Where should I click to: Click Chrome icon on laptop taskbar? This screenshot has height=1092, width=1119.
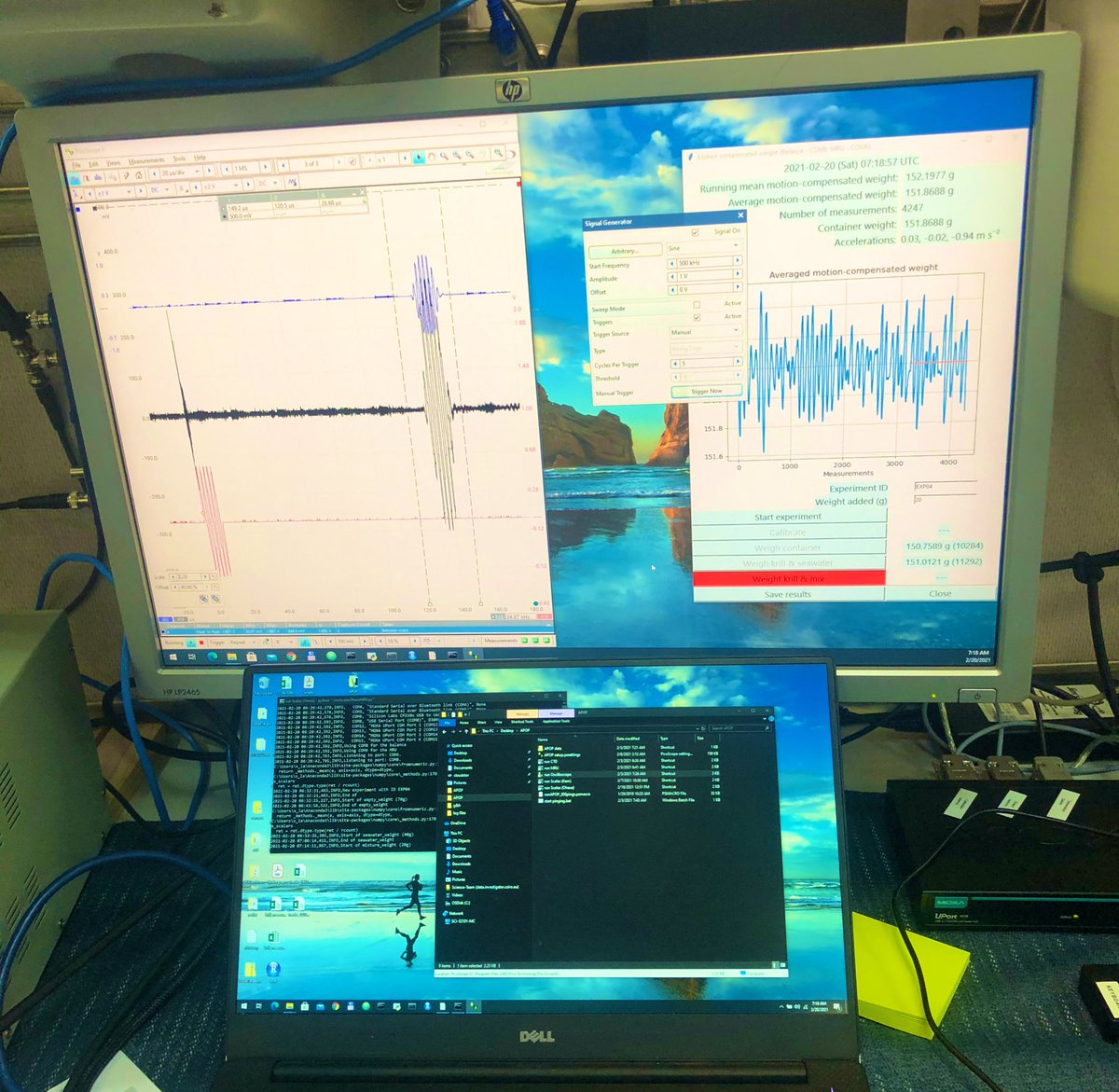coord(335,1006)
